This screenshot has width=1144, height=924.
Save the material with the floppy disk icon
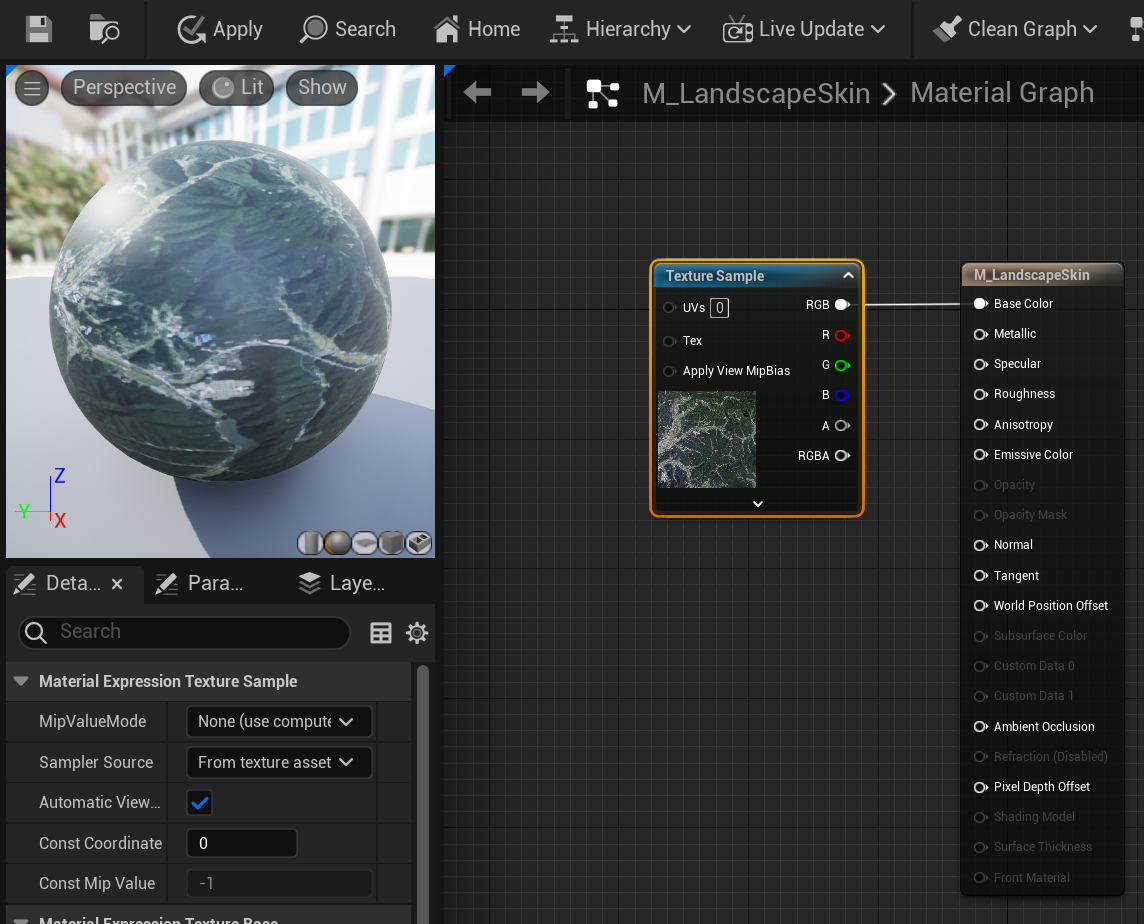coord(39,29)
